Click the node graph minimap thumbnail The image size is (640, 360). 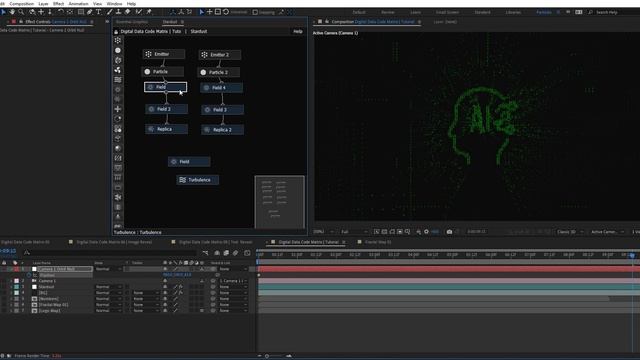(280, 202)
